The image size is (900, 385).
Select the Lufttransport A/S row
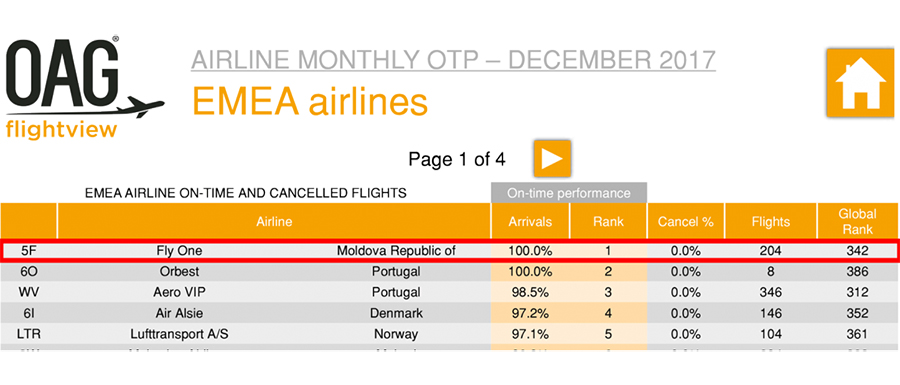450,333
